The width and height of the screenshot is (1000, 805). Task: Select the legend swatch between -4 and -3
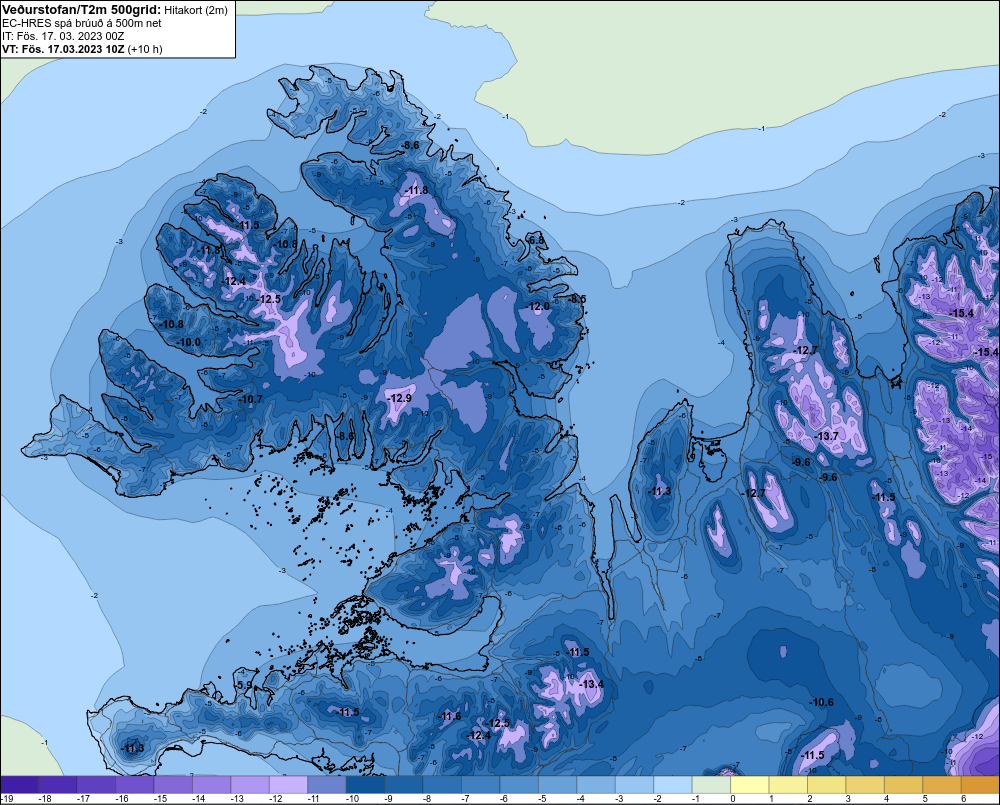(x=596, y=785)
